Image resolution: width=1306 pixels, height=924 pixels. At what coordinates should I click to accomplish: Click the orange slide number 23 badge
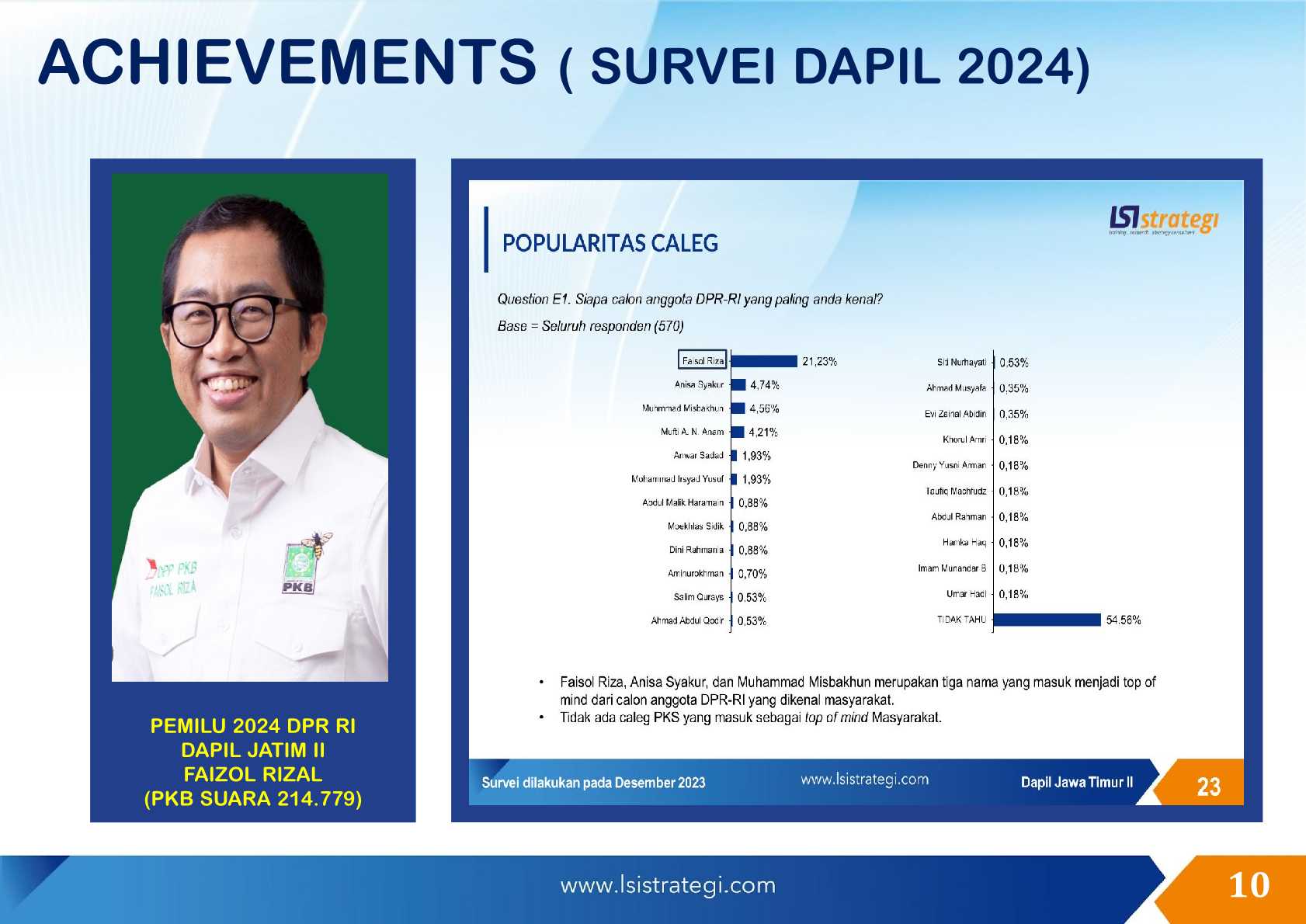tap(1207, 786)
